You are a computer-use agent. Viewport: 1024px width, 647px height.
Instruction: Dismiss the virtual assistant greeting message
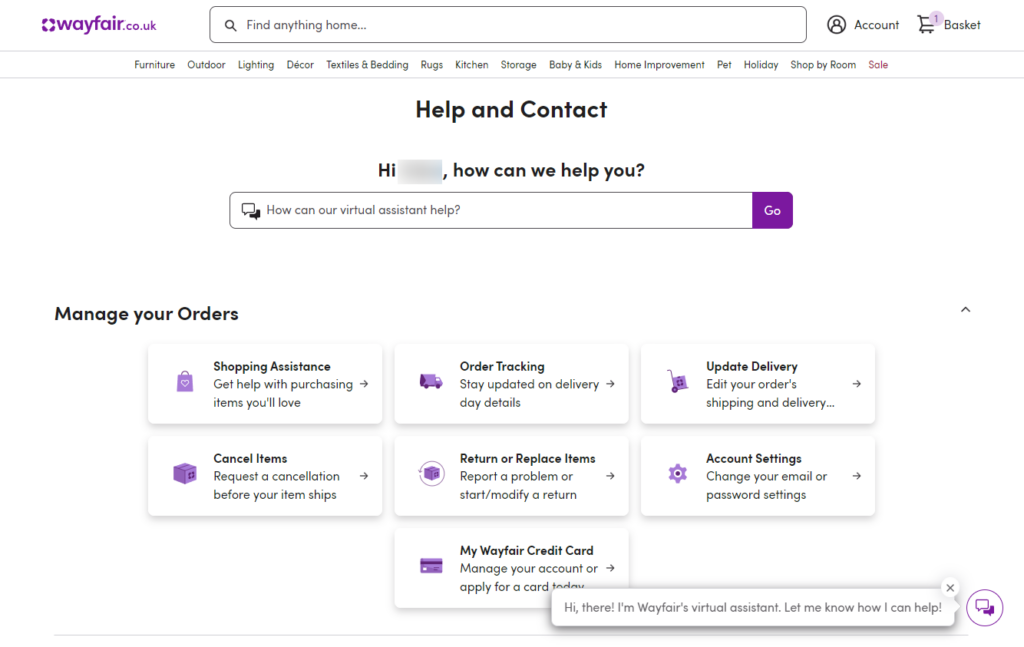pyautogui.click(x=949, y=588)
